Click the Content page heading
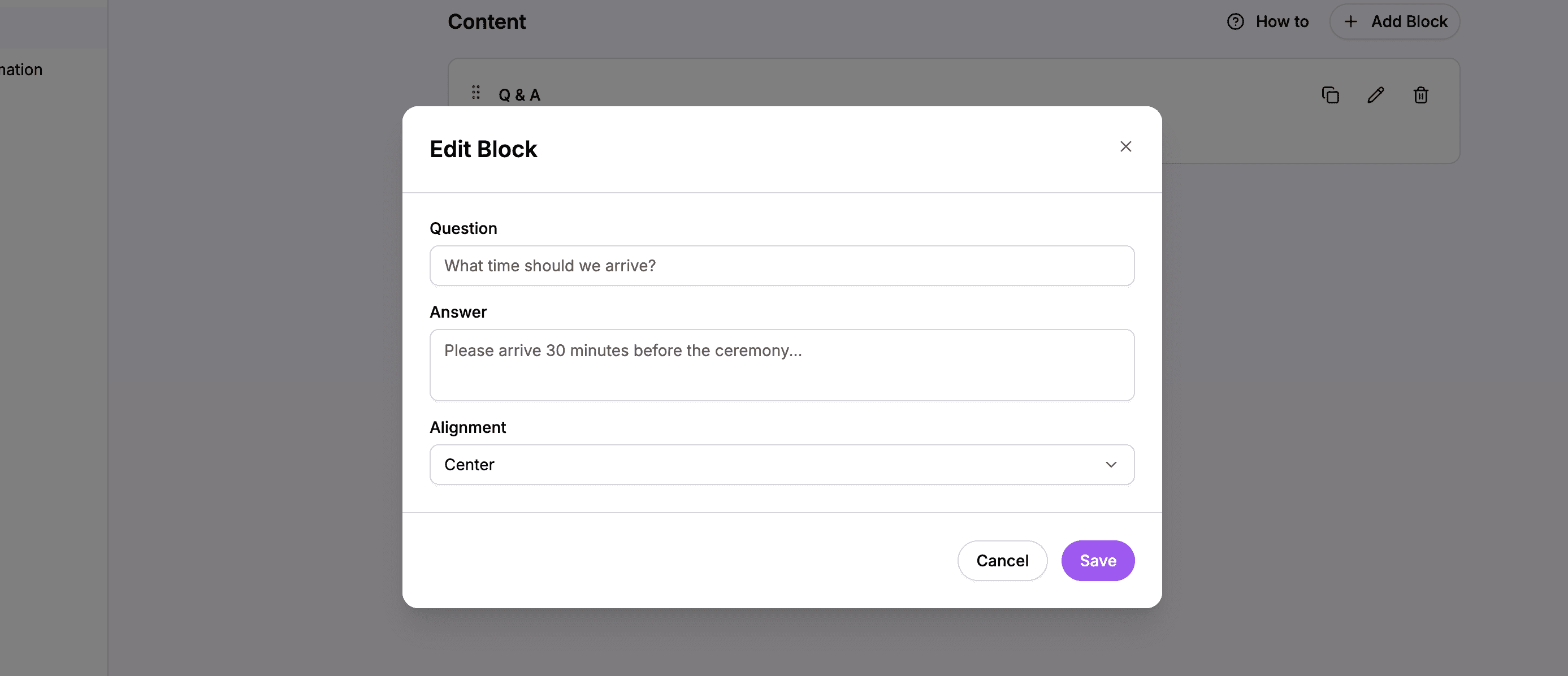Viewport: 1568px width, 676px height. [486, 21]
